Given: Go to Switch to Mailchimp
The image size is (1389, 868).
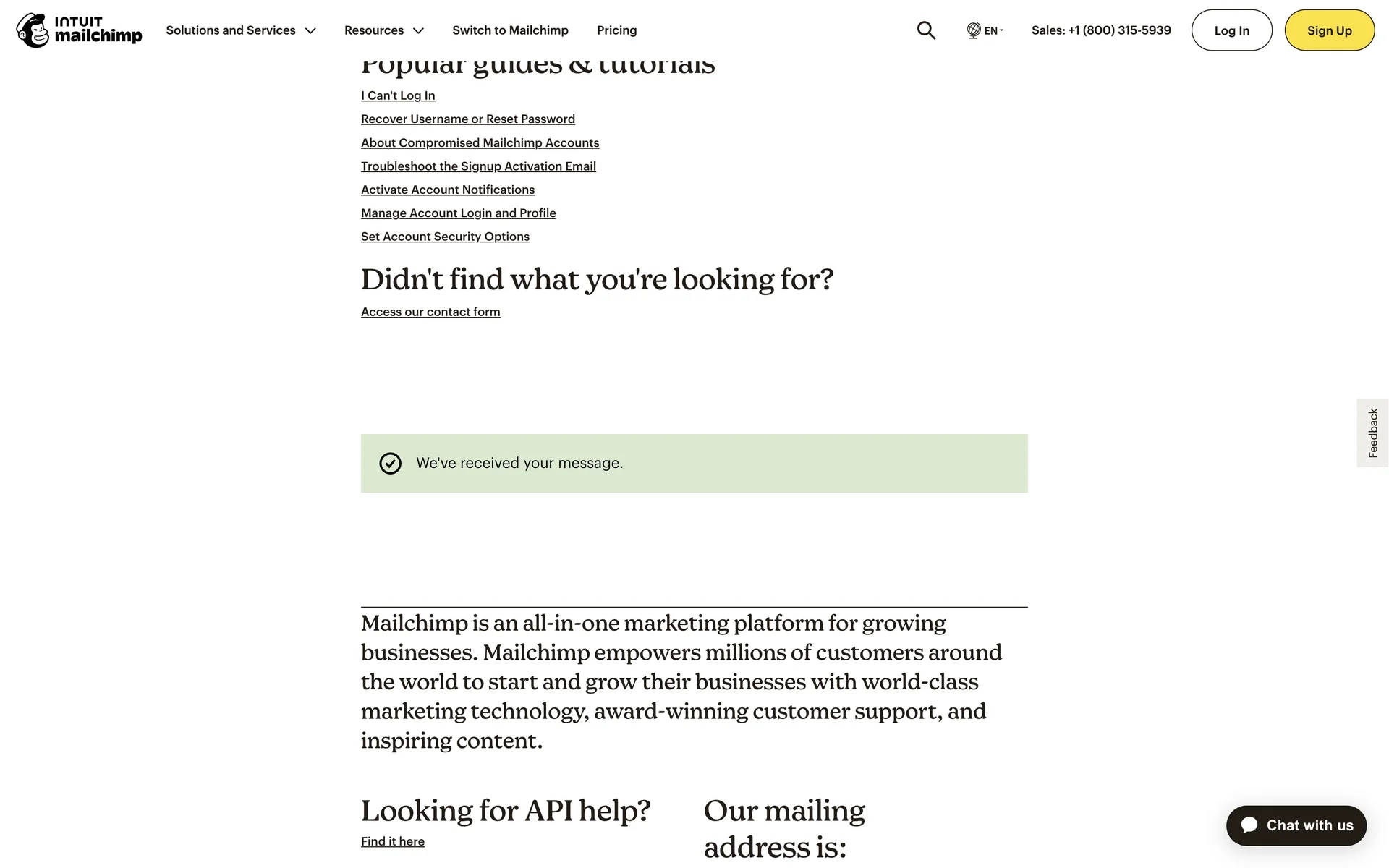Looking at the screenshot, I should pos(510,30).
